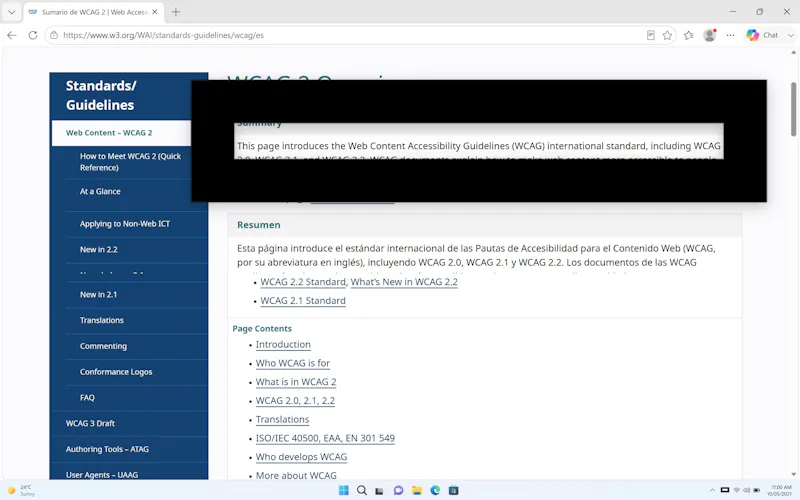Click the scrollbar up arrow
This screenshot has height=500, width=800.
[793, 53]
